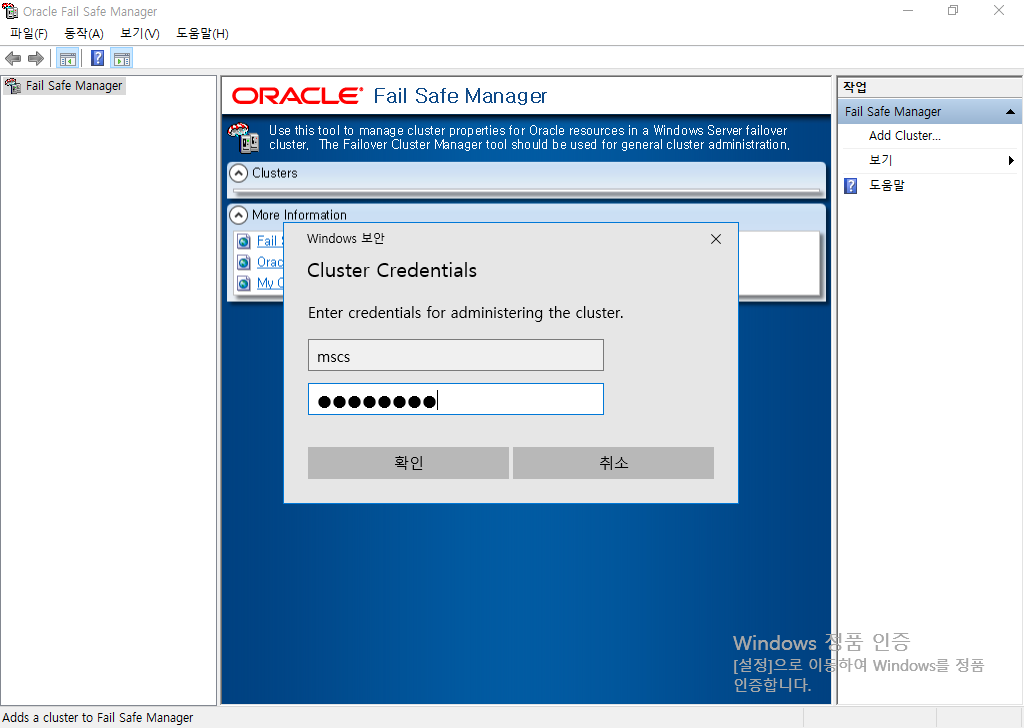Collapse the Clusters section chevron
1024x728 pixels.
tap(239, 173)
